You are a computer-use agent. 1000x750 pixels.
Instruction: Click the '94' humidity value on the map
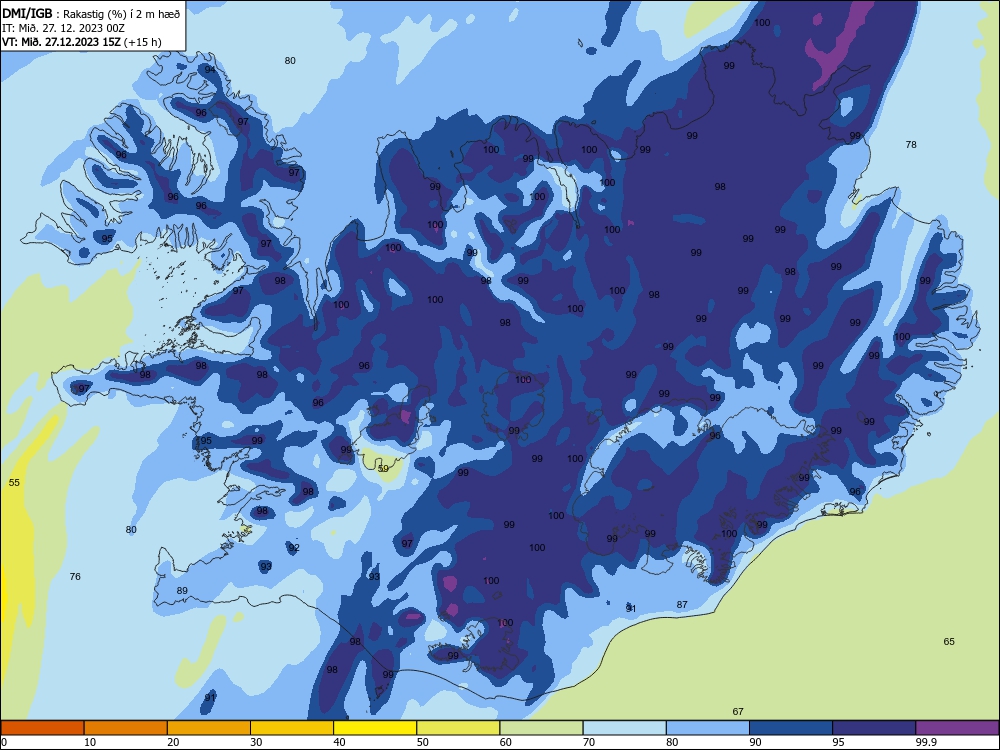coord(210,70)
